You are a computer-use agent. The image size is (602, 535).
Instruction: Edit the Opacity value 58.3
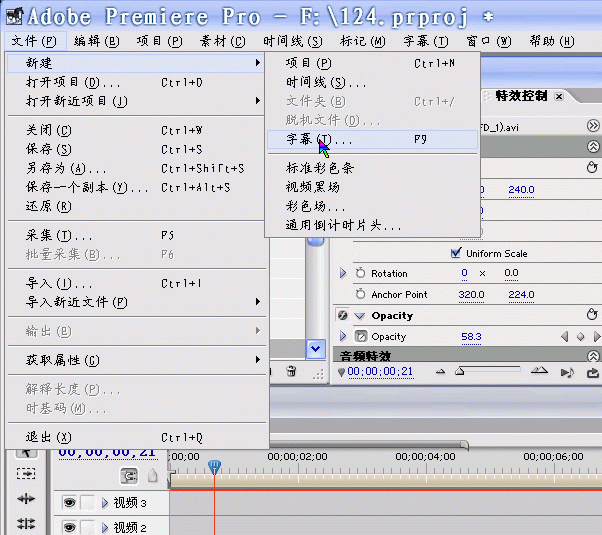pyautogui.click(x=471, y=337)
